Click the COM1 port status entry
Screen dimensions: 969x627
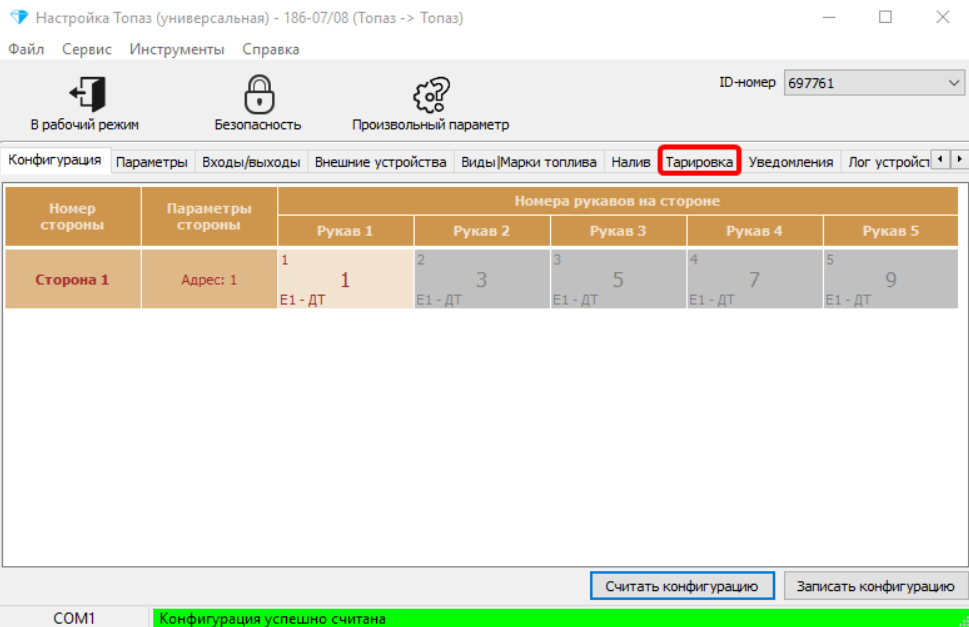click(x=74, y=618)
